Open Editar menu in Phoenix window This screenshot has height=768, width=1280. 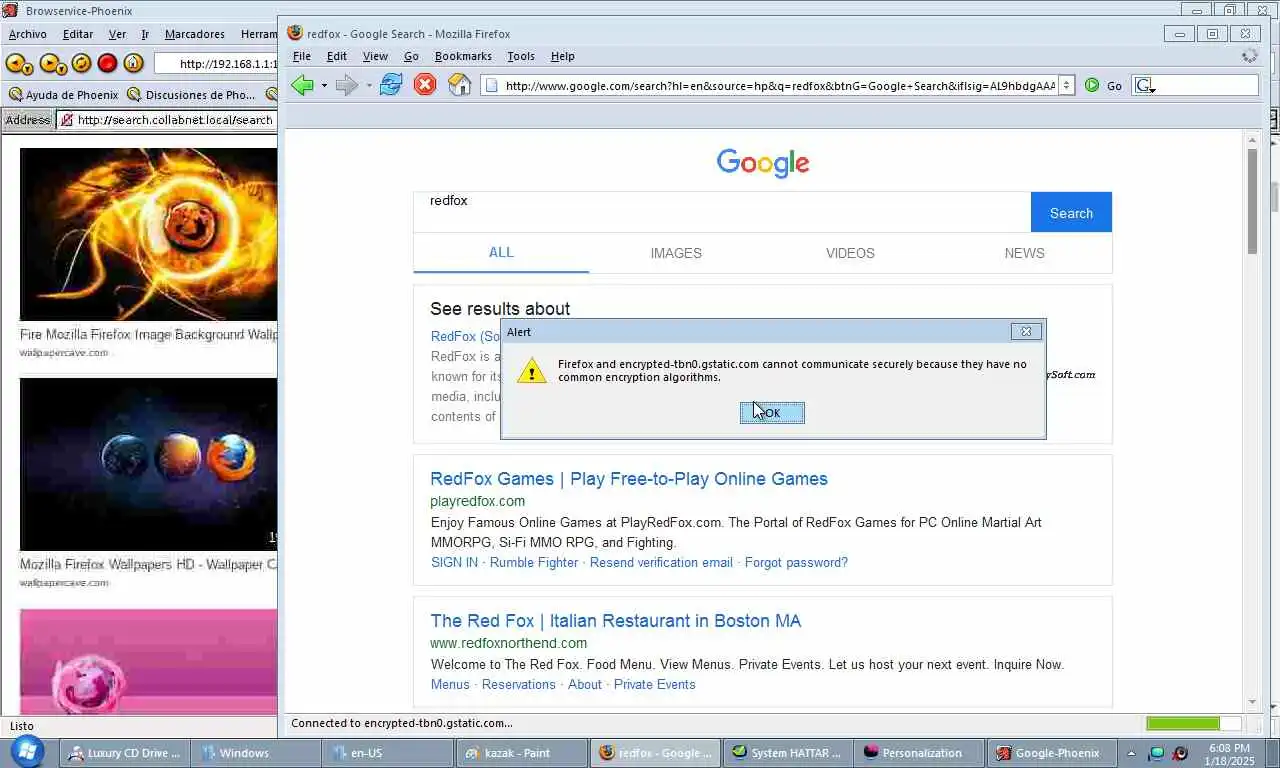coord(78,34)
